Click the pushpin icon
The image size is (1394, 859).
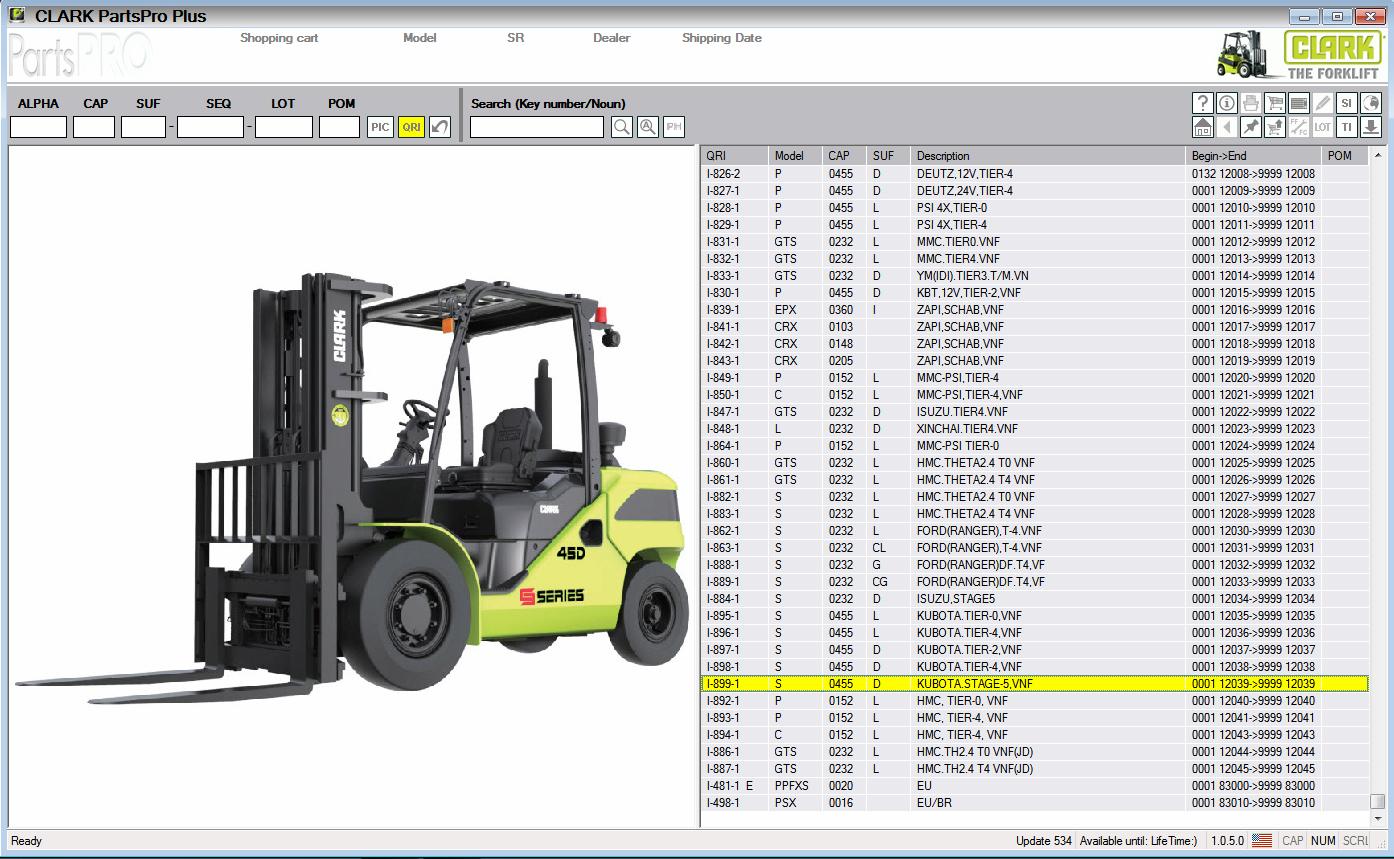tap(1251, 127)
